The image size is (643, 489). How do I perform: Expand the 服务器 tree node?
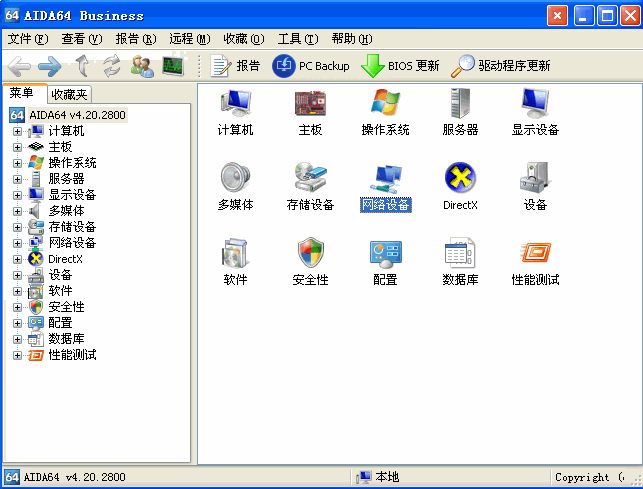(x=17, y=179)
